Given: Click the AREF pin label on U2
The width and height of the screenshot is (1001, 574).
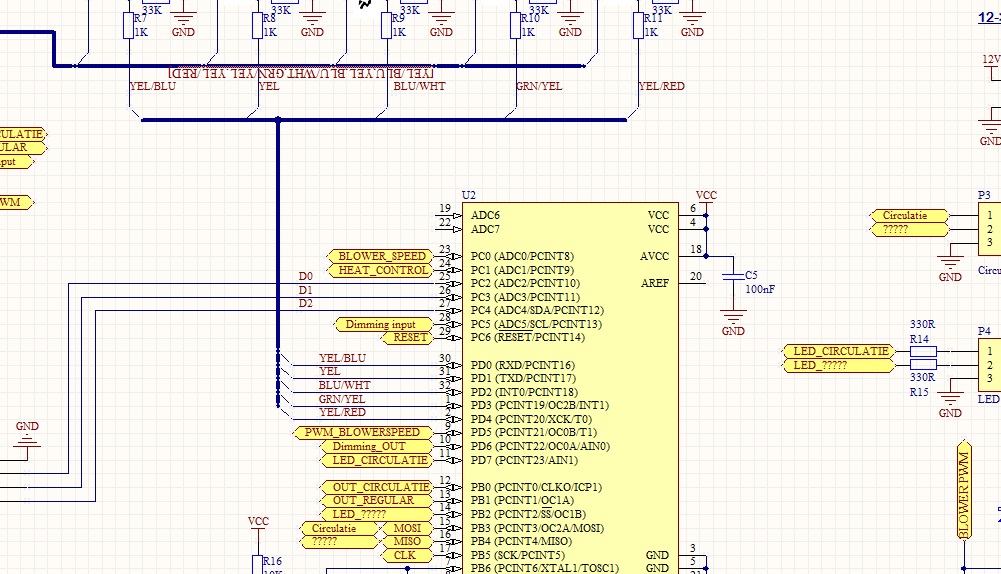Looking at the screenshot, I should [x=655, y=283].
